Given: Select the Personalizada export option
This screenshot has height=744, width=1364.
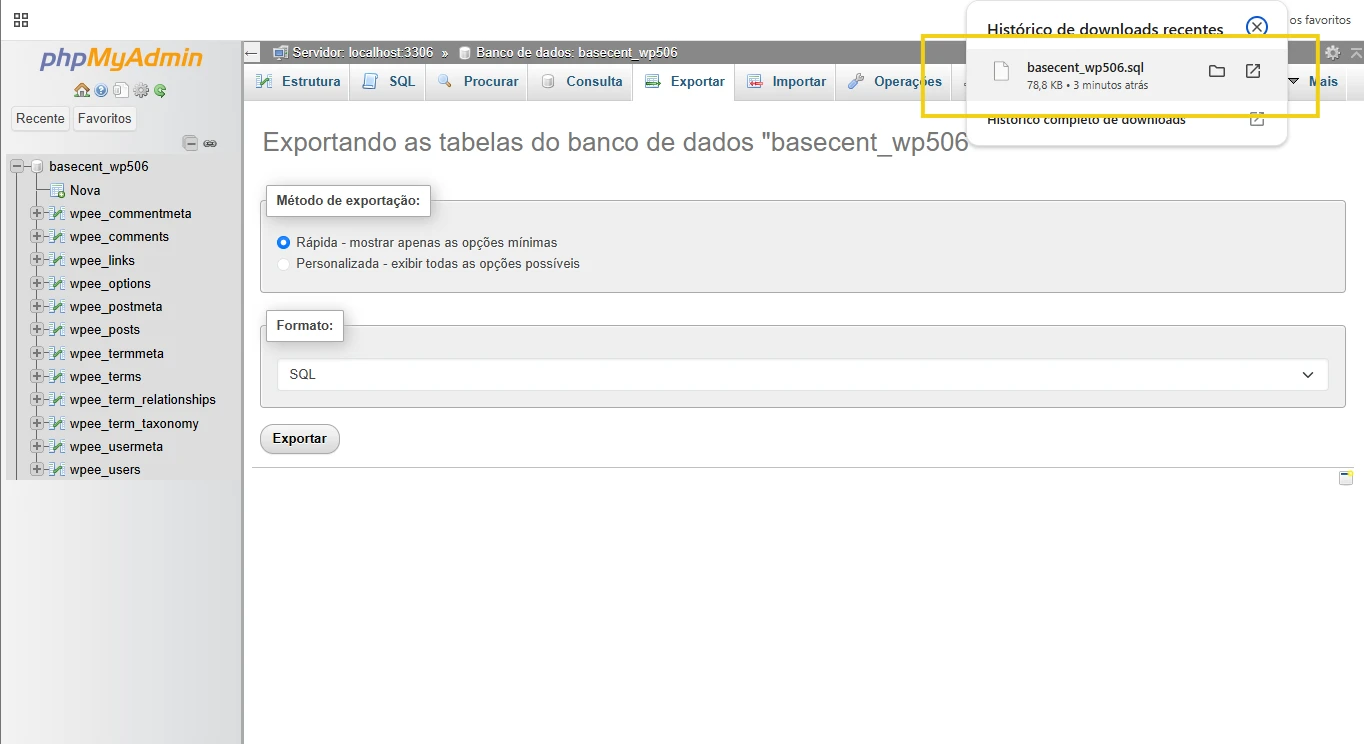Looking at the screenshot, I should click(x=282, y=264).
